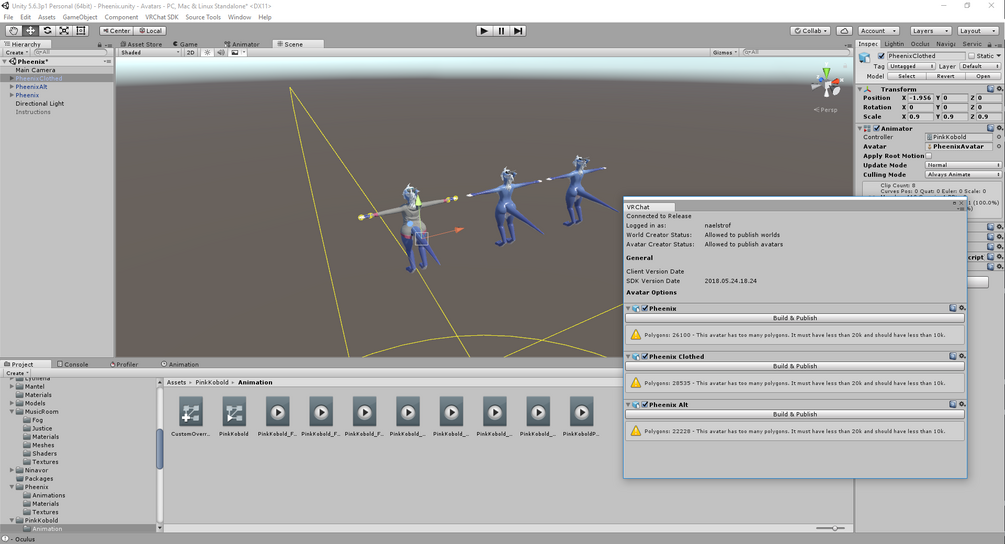Toggle 2D scene view mode

click(x=190, y=53)
